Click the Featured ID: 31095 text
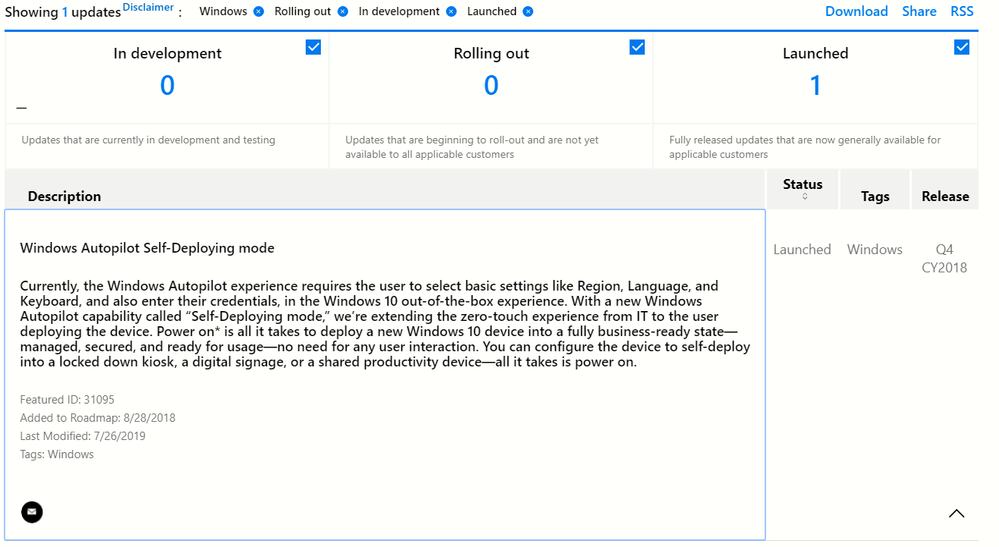The height and width of the screenshot is (547, 999). tap(67, 399)
